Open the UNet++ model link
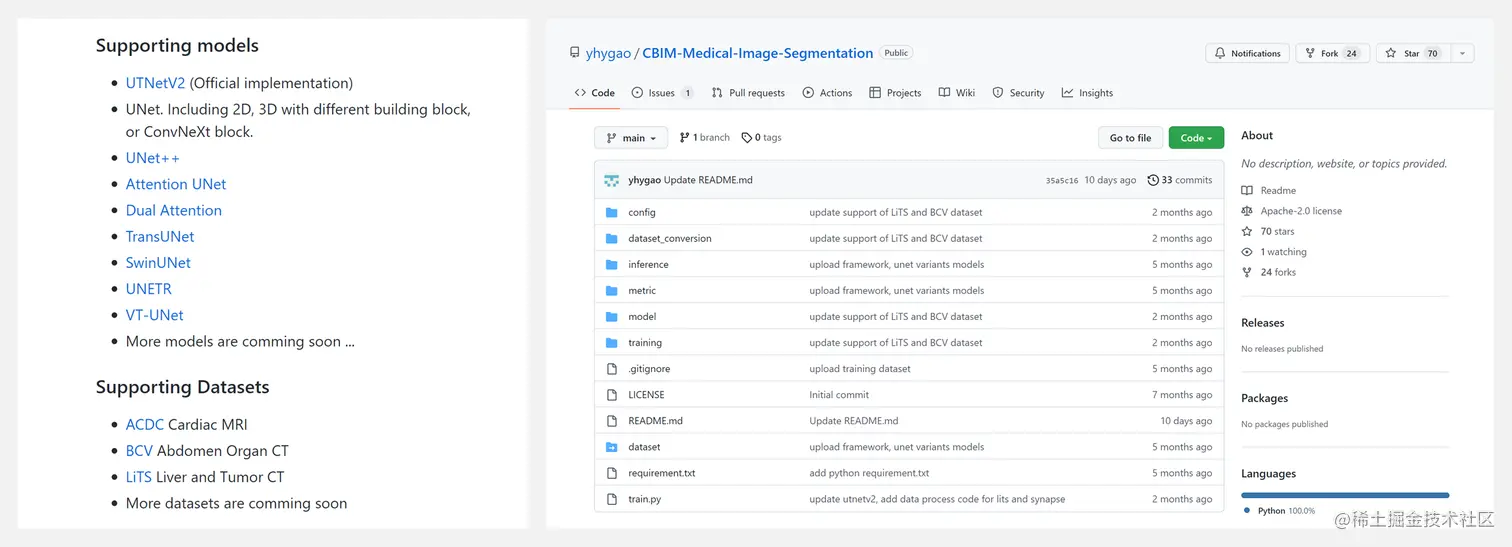Viewport: 1512px width, 547px height. 152,158
